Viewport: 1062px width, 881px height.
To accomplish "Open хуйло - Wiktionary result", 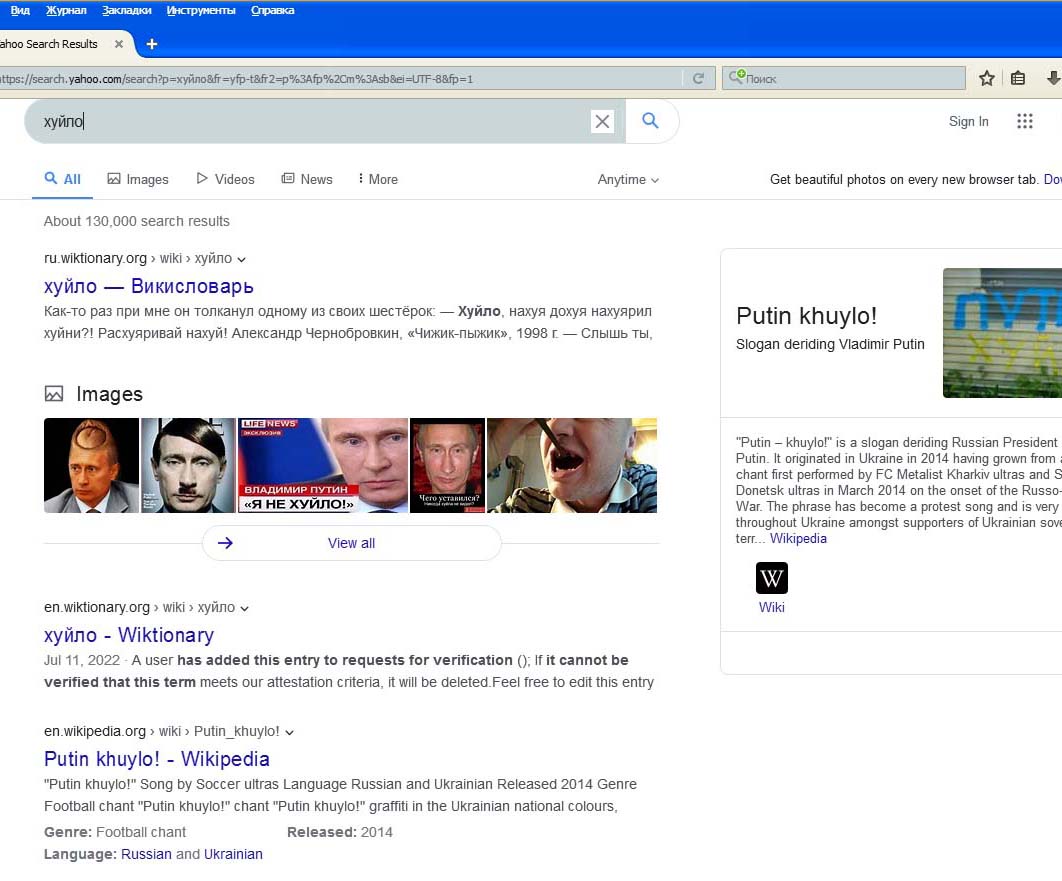I will click(x=129, y=635).
